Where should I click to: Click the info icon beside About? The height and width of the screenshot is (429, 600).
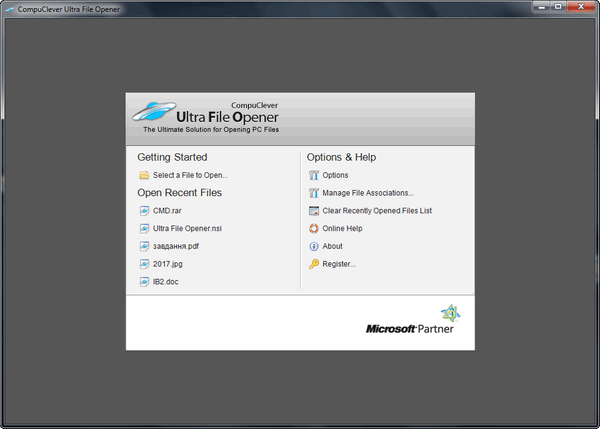pos(314,246)
